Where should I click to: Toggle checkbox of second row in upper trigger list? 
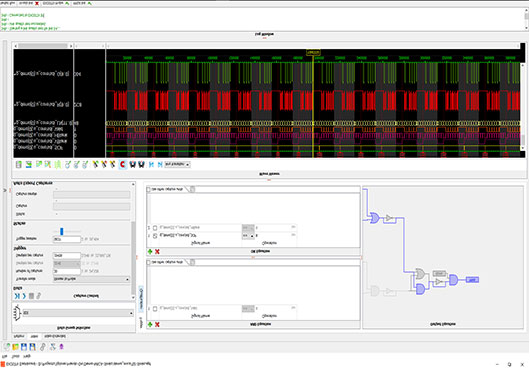pyautogui.click(x=155, y=236)
